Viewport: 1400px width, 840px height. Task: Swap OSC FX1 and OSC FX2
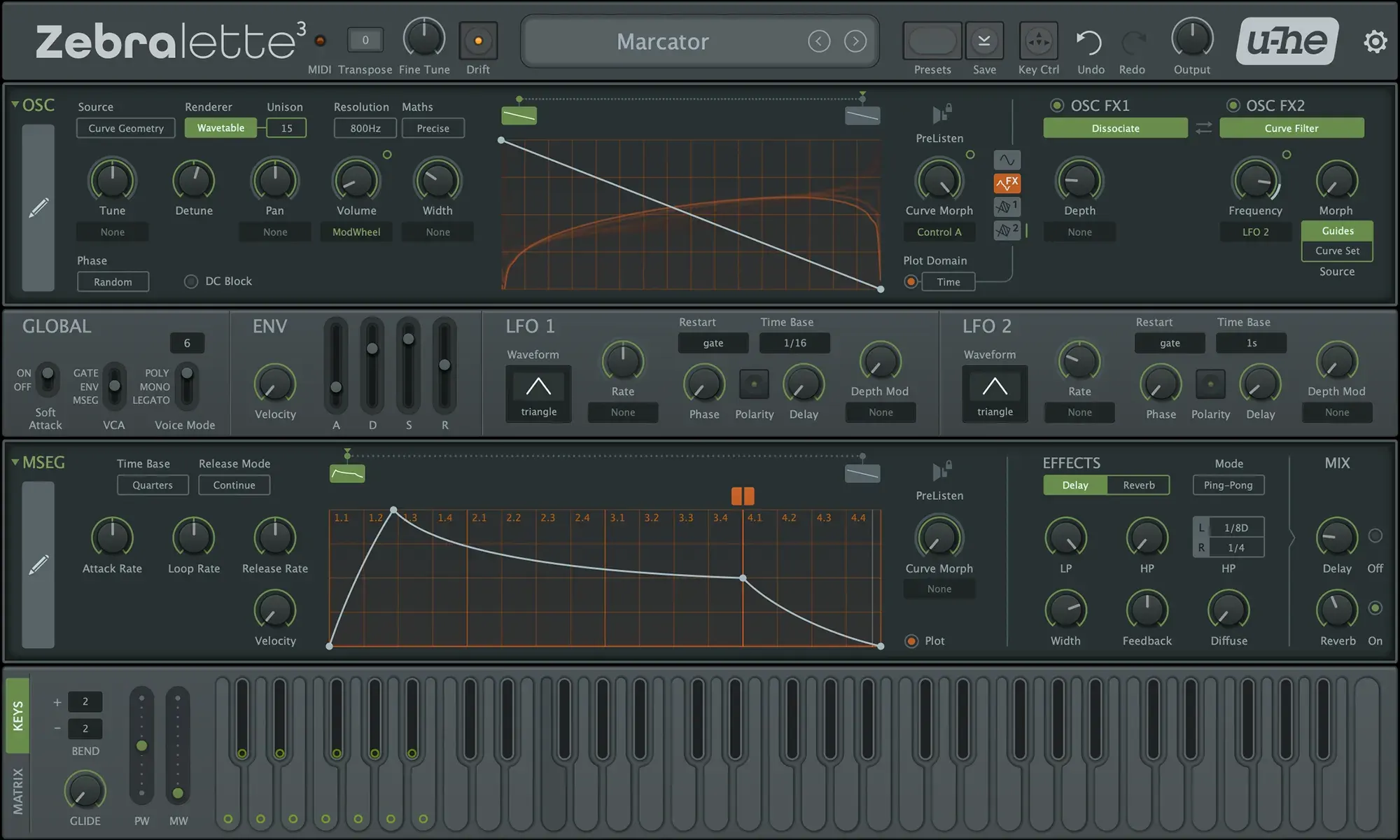1203,128
